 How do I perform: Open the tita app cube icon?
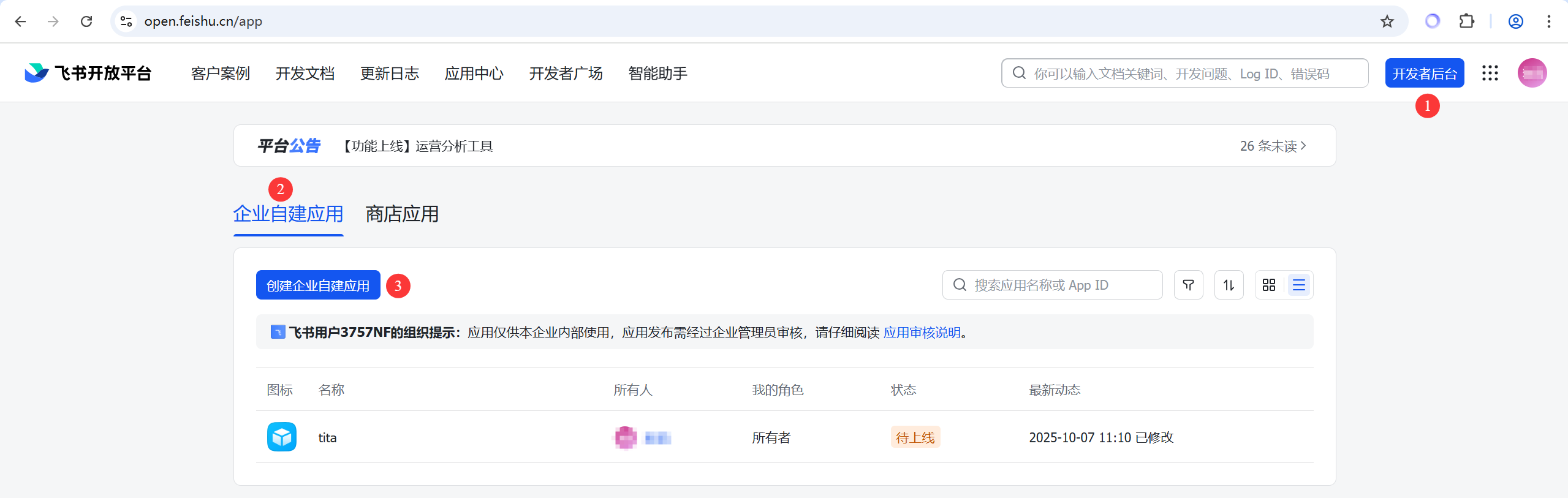pyautogui.click(x=282, y=437)
